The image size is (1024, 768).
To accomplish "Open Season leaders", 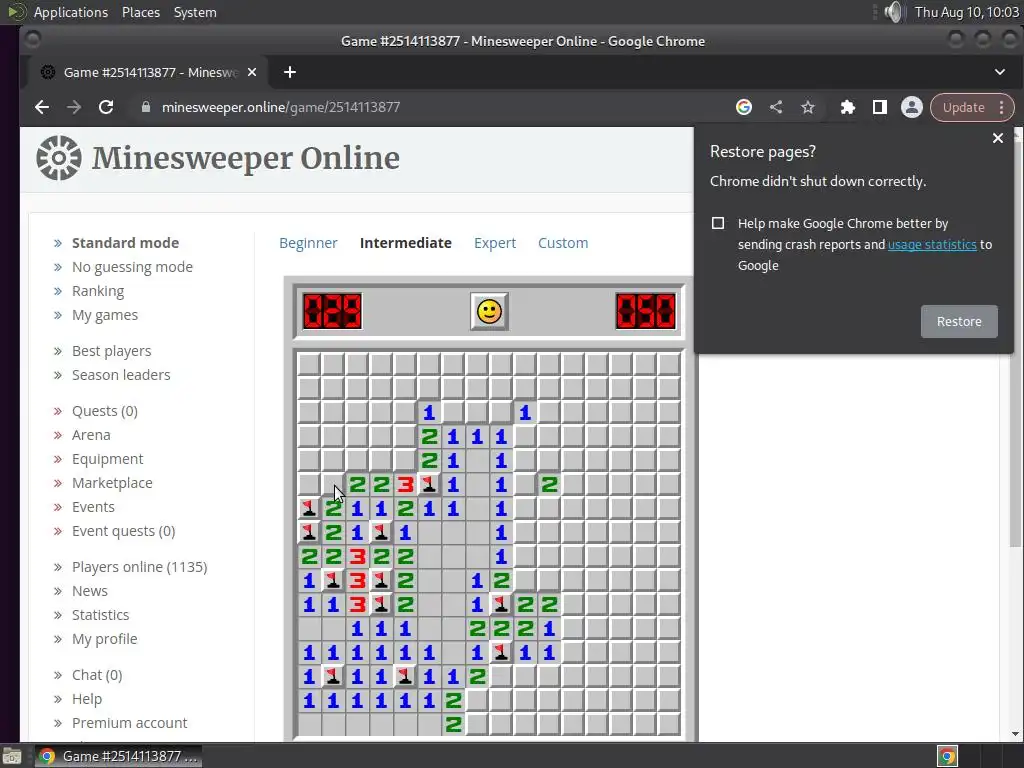I will coord(121,375).
